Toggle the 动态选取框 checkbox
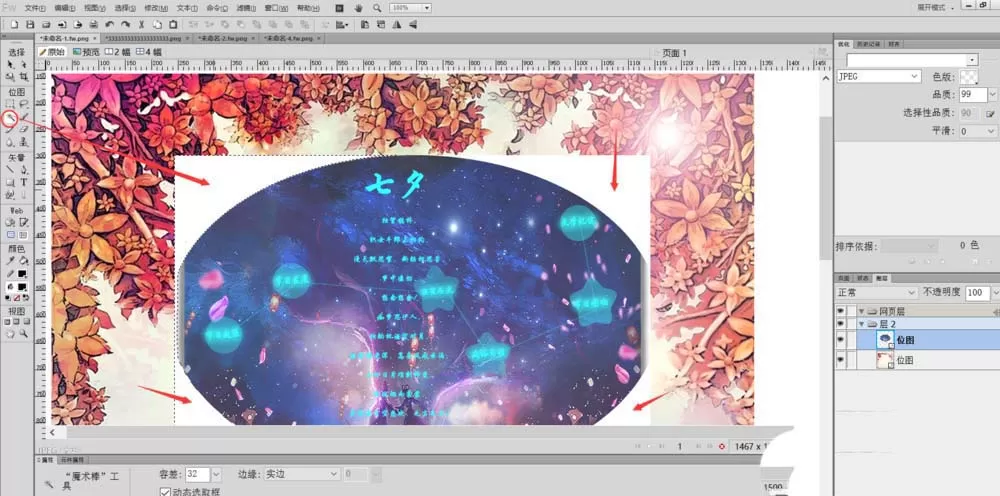 tap(165, 492)
